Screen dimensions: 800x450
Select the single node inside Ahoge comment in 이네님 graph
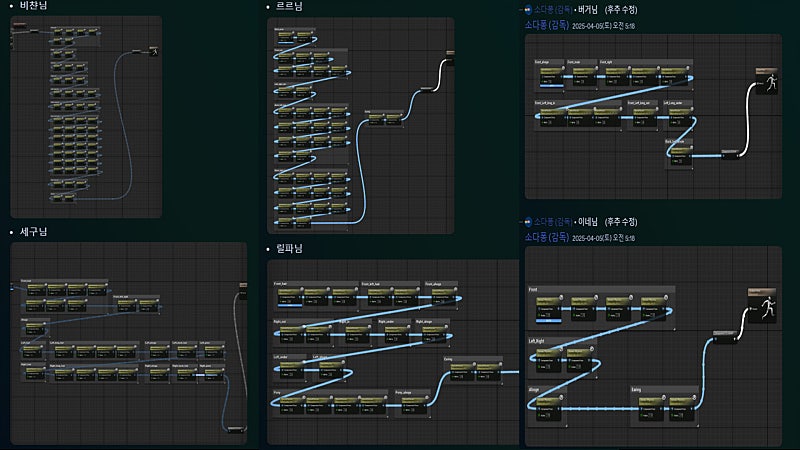tap(549, 408)
